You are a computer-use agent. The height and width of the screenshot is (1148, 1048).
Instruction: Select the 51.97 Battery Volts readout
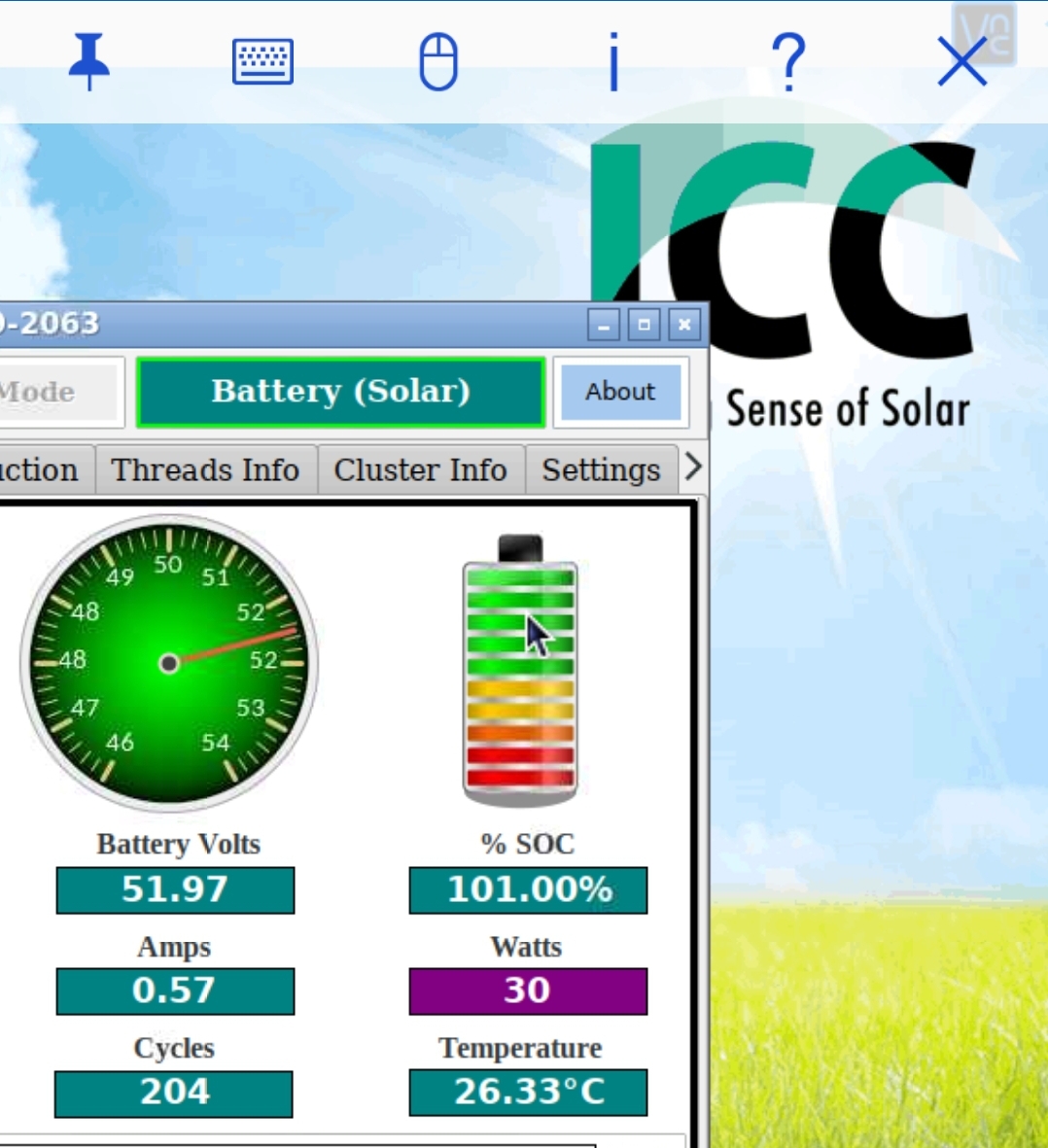click(174, 889)
